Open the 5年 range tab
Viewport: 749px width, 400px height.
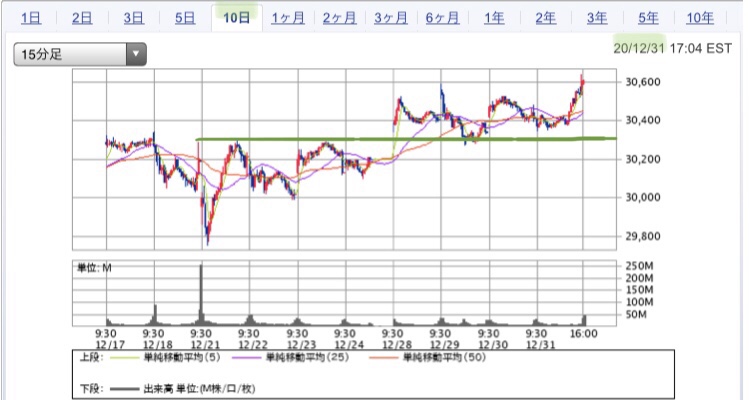(648, 17)
